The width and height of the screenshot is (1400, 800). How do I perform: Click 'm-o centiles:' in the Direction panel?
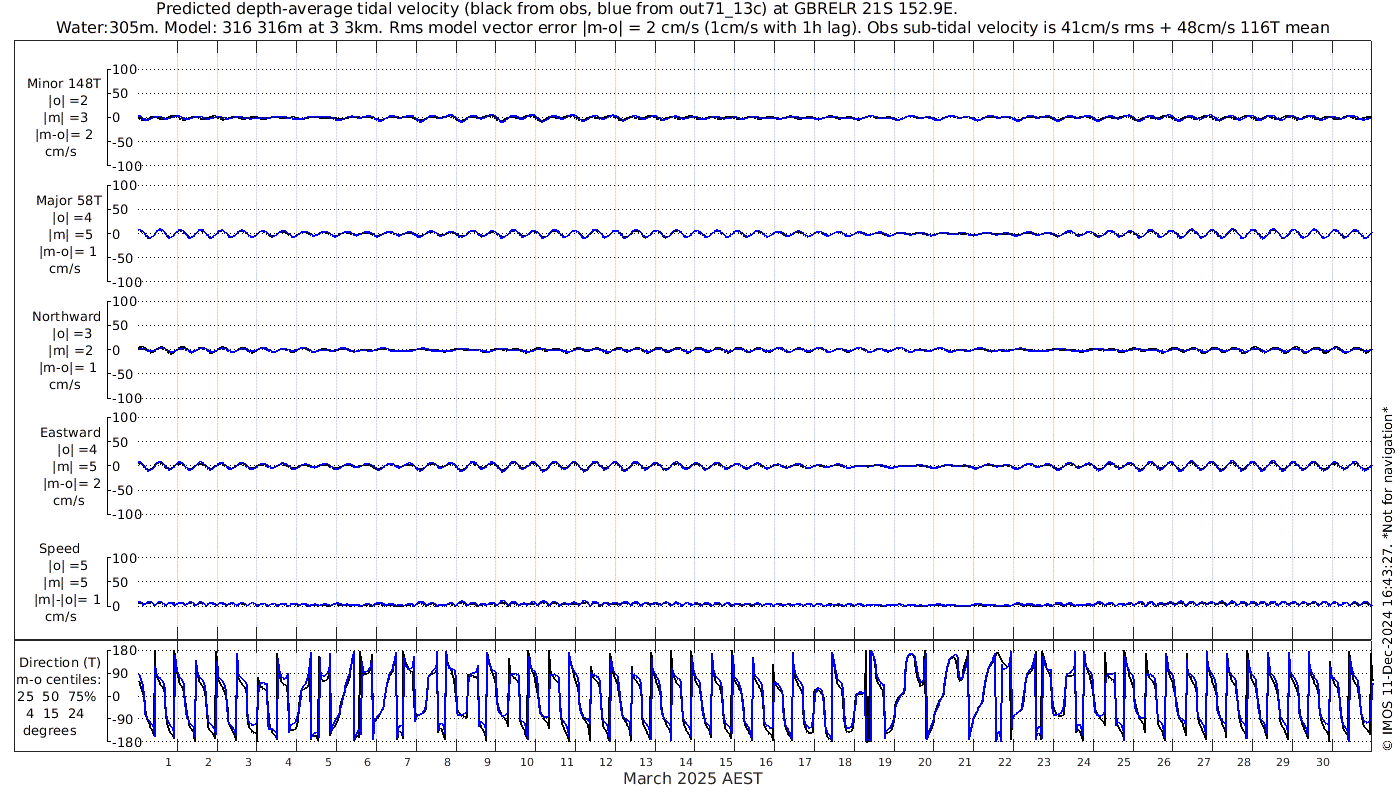coord(61,679)
